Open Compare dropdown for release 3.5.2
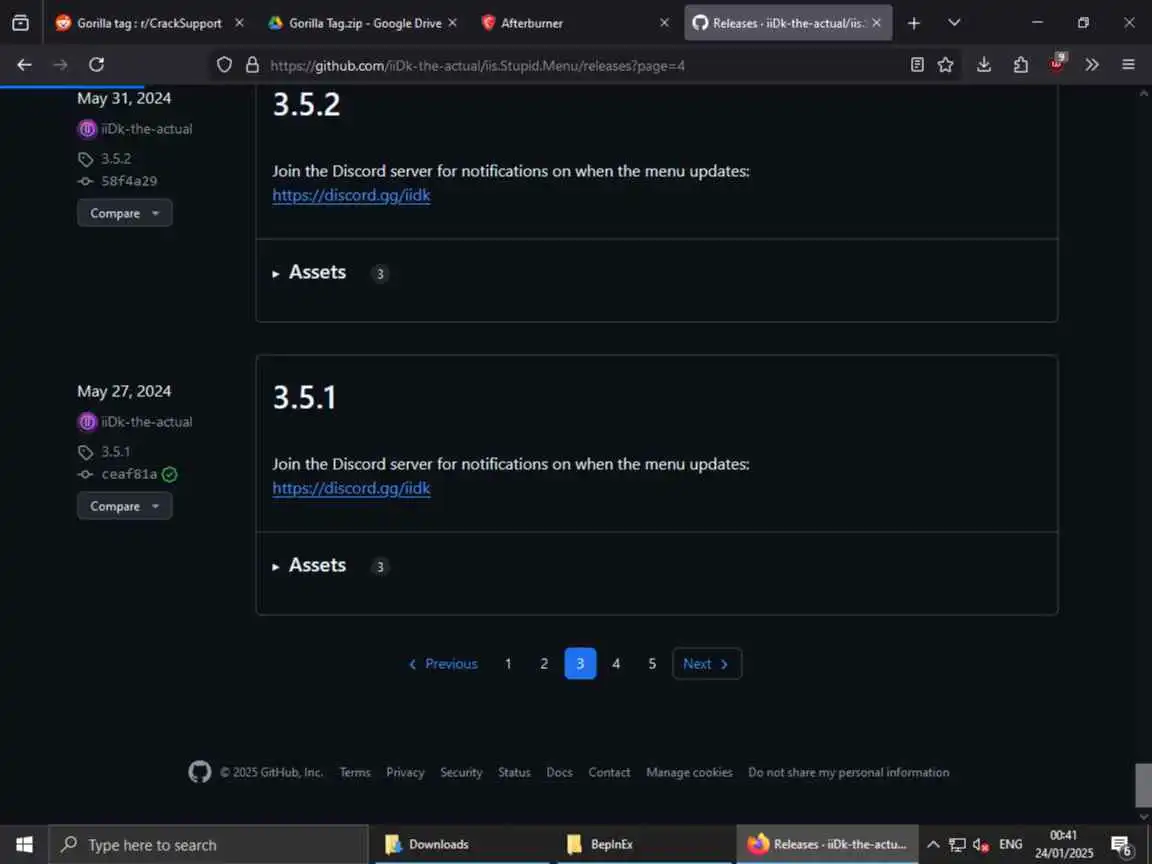 pyautogui.click(x=124, y=213)
